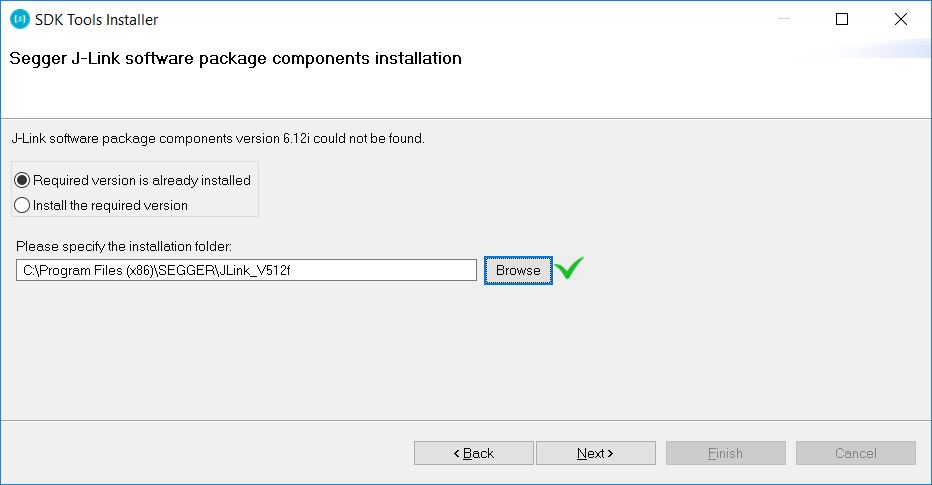The image size is (932, 485).
Task: Click into the installation folder path field
Action: (x=246, y=270)
